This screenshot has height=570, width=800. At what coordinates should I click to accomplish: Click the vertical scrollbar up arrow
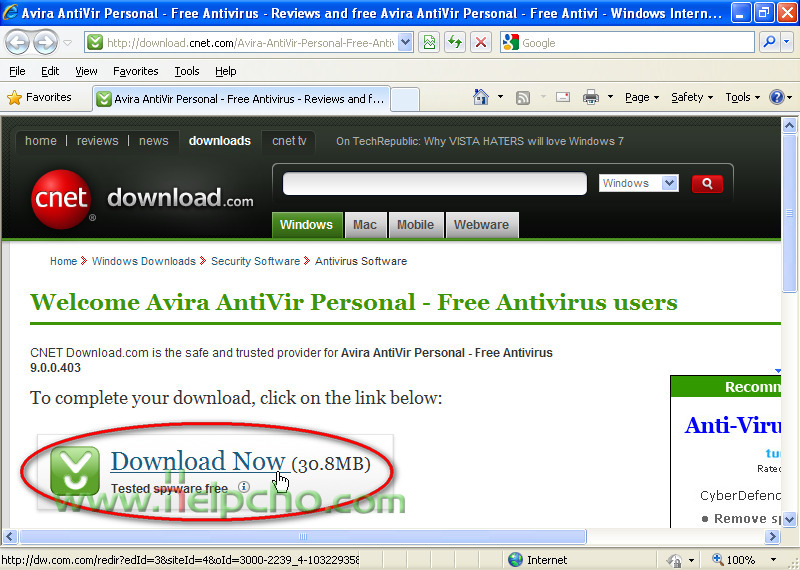(789, 125)
